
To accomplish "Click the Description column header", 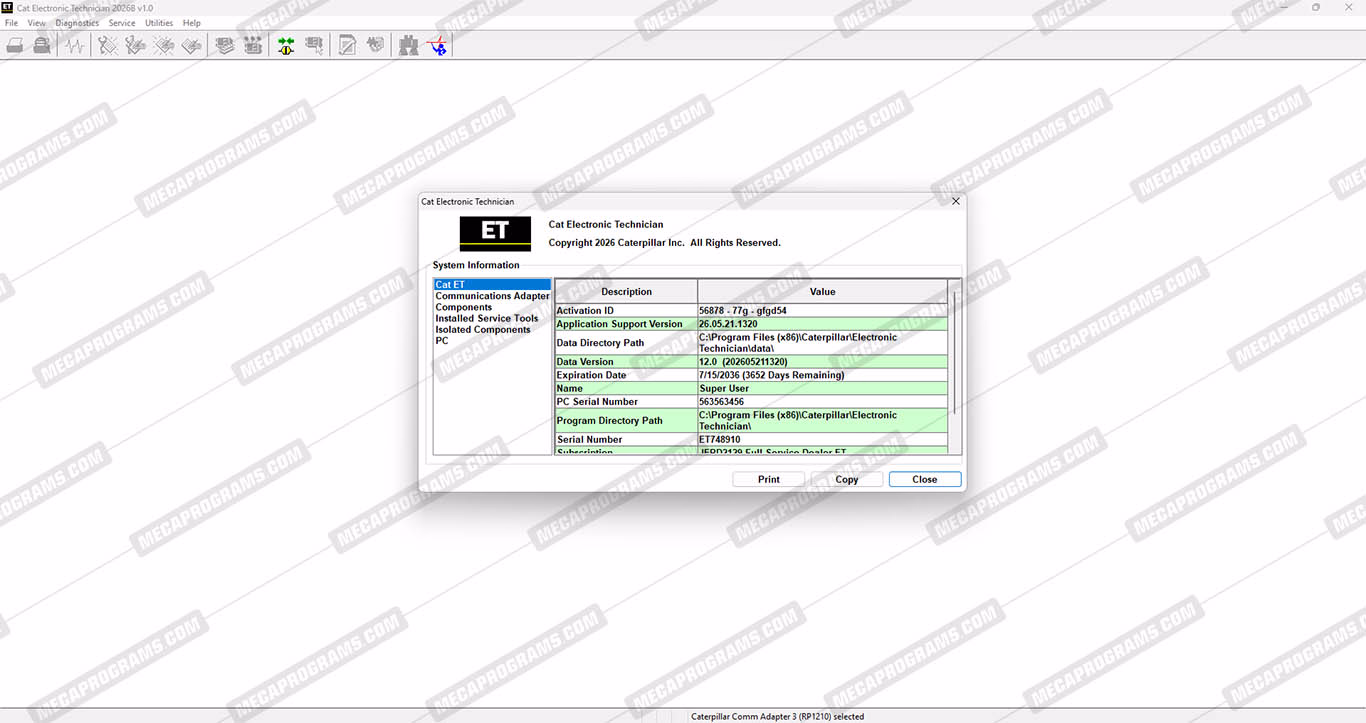I will 626,291.
